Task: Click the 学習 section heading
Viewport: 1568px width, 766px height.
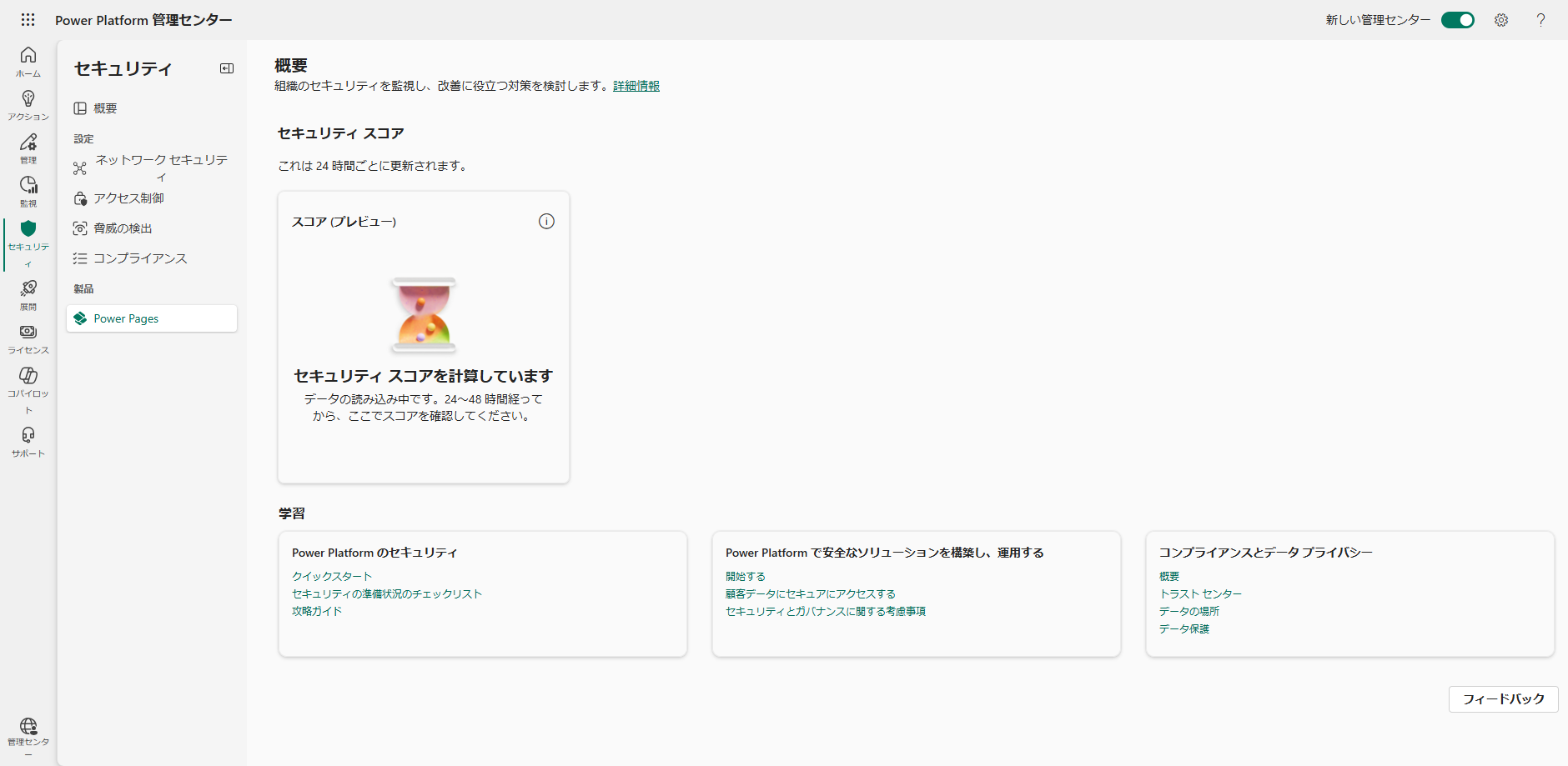Action: (292, 513)
